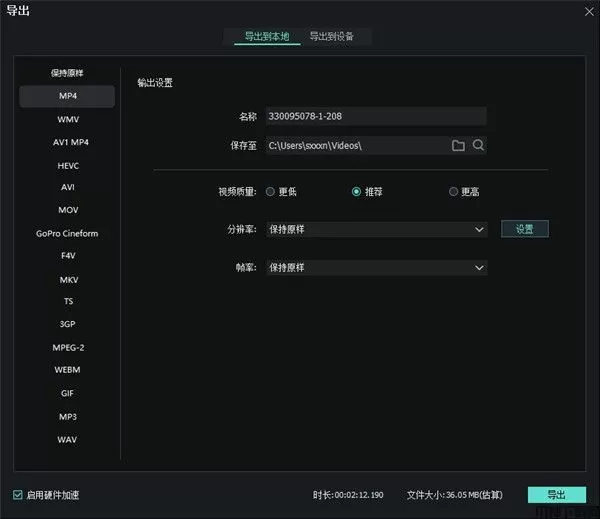Select the 推荐 video quality radio button
The height and width of the screenshot is (519, 600).
point(356,191)
